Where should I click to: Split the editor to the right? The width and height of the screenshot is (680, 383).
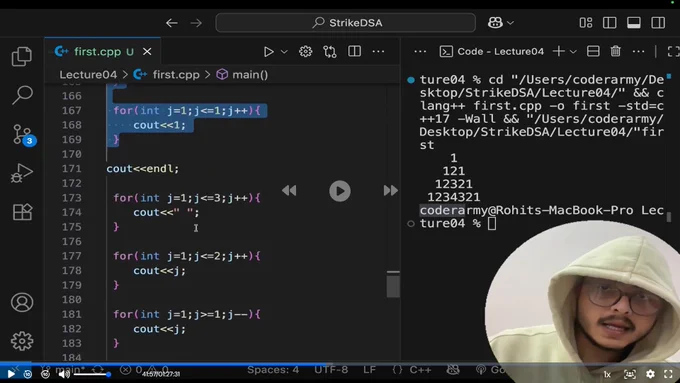pyautogui.click(x=354, y=52)
